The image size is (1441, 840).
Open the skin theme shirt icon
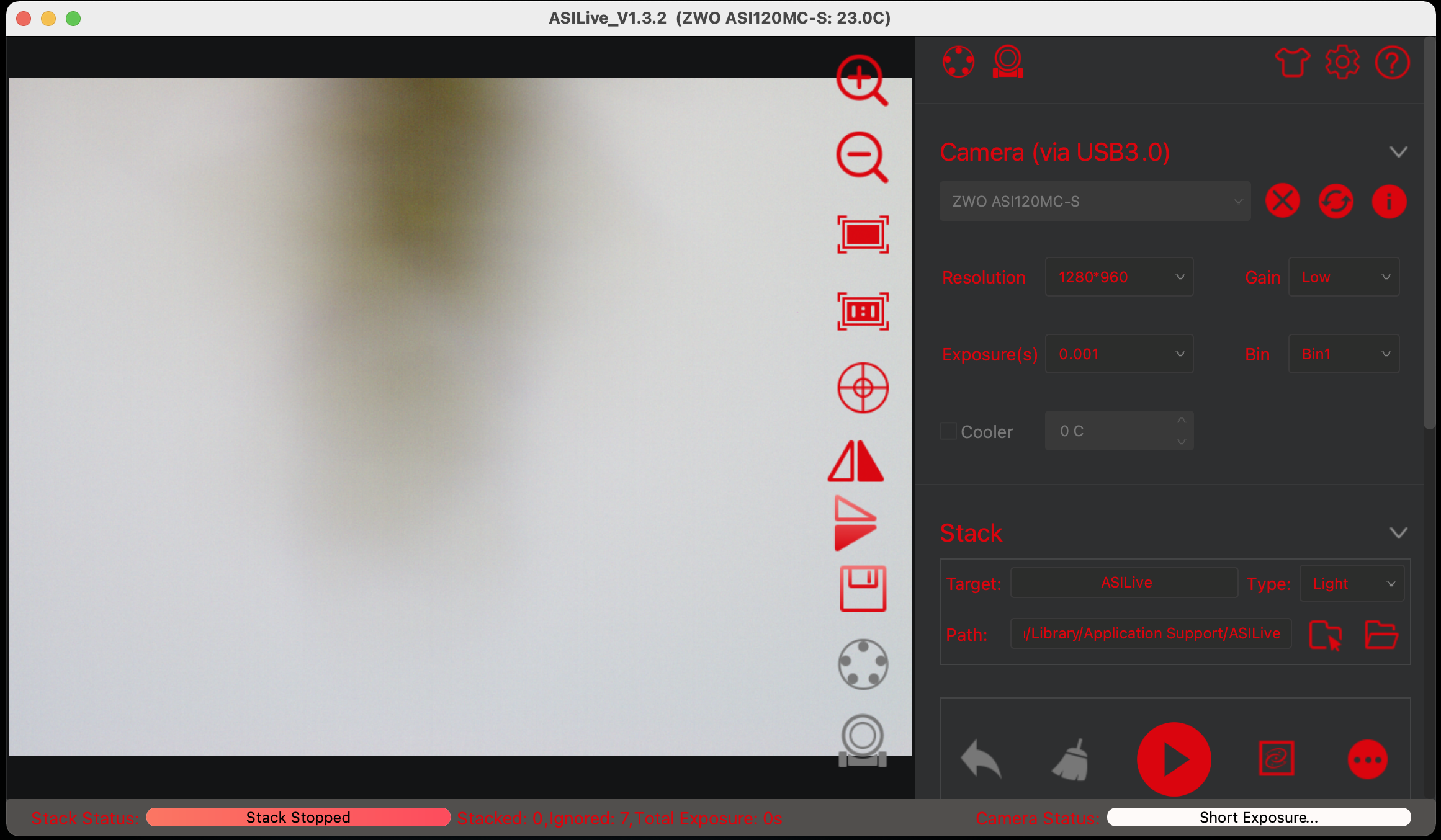point(1291,62)
